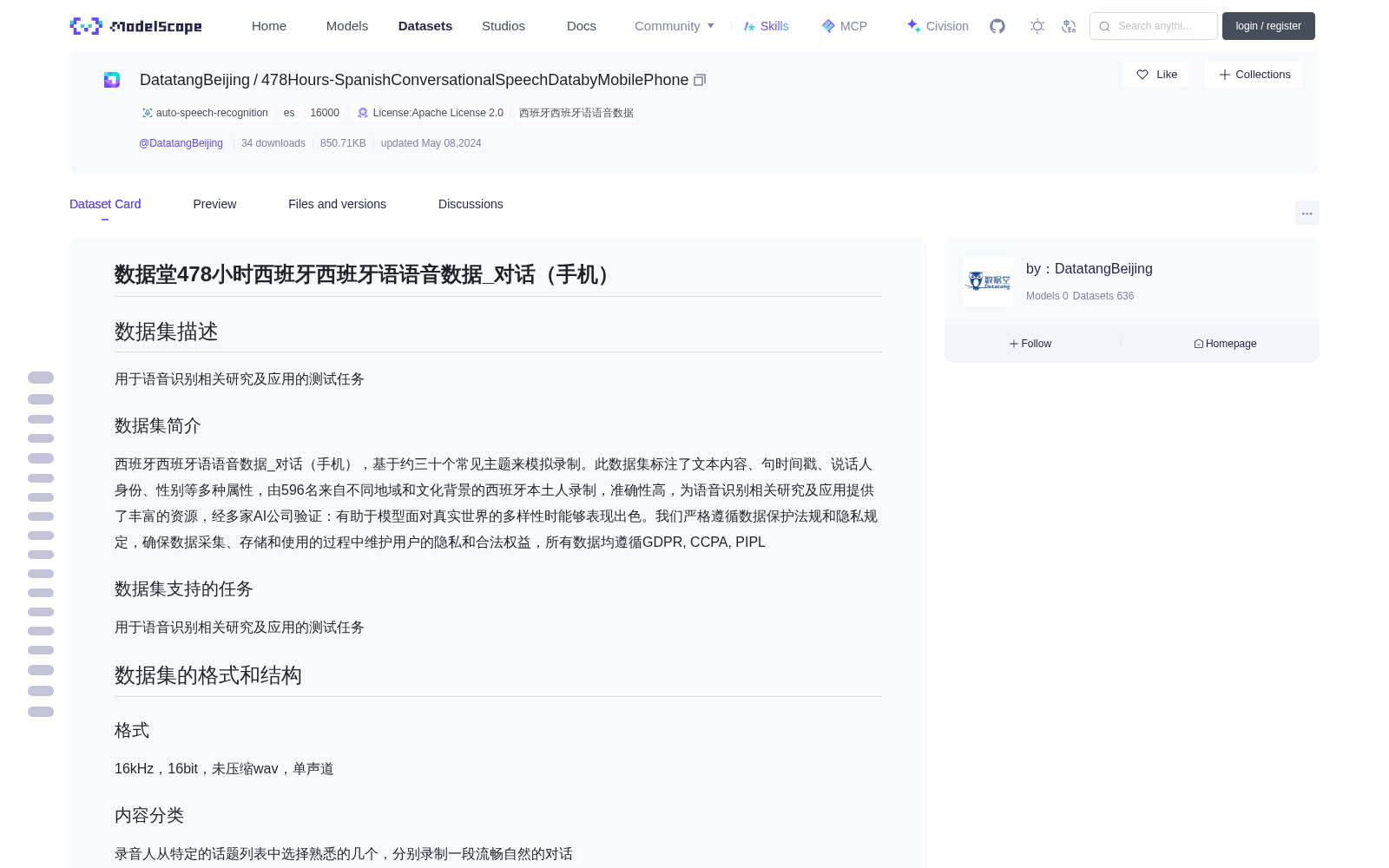1389x868 pixels.
Task: Click the Models 0 count
Action: coord(1047,296)
